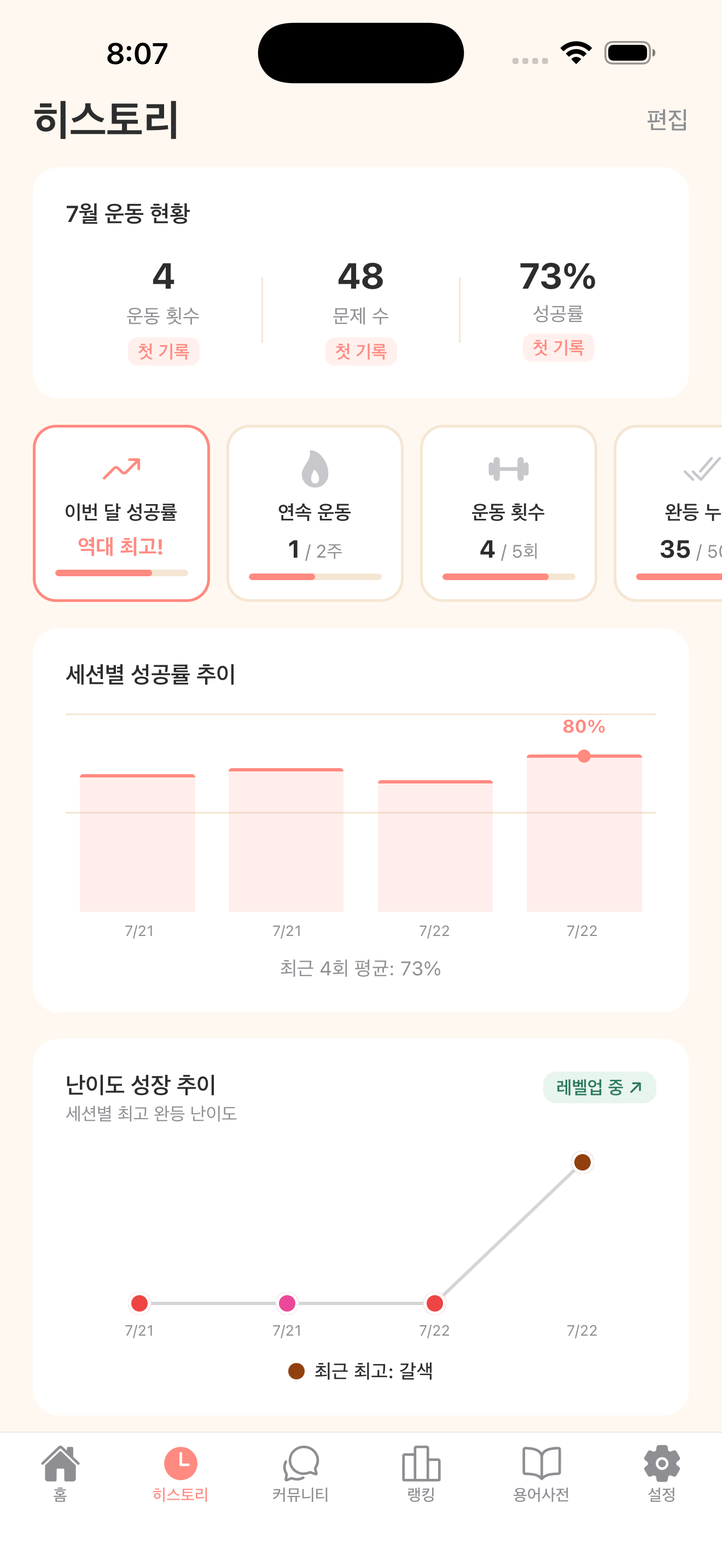
Task: Open the 랭킹 podium icon
Action: [x=421, y=1464]
